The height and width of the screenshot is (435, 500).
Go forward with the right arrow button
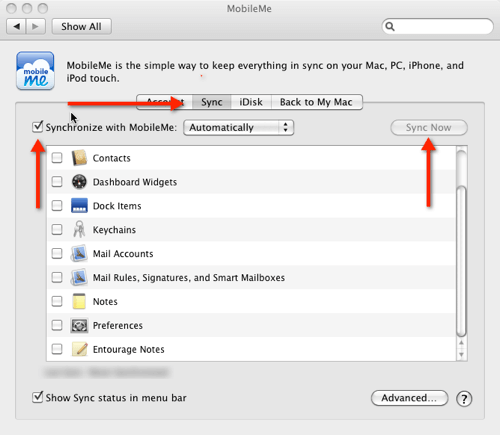(36, 26)
